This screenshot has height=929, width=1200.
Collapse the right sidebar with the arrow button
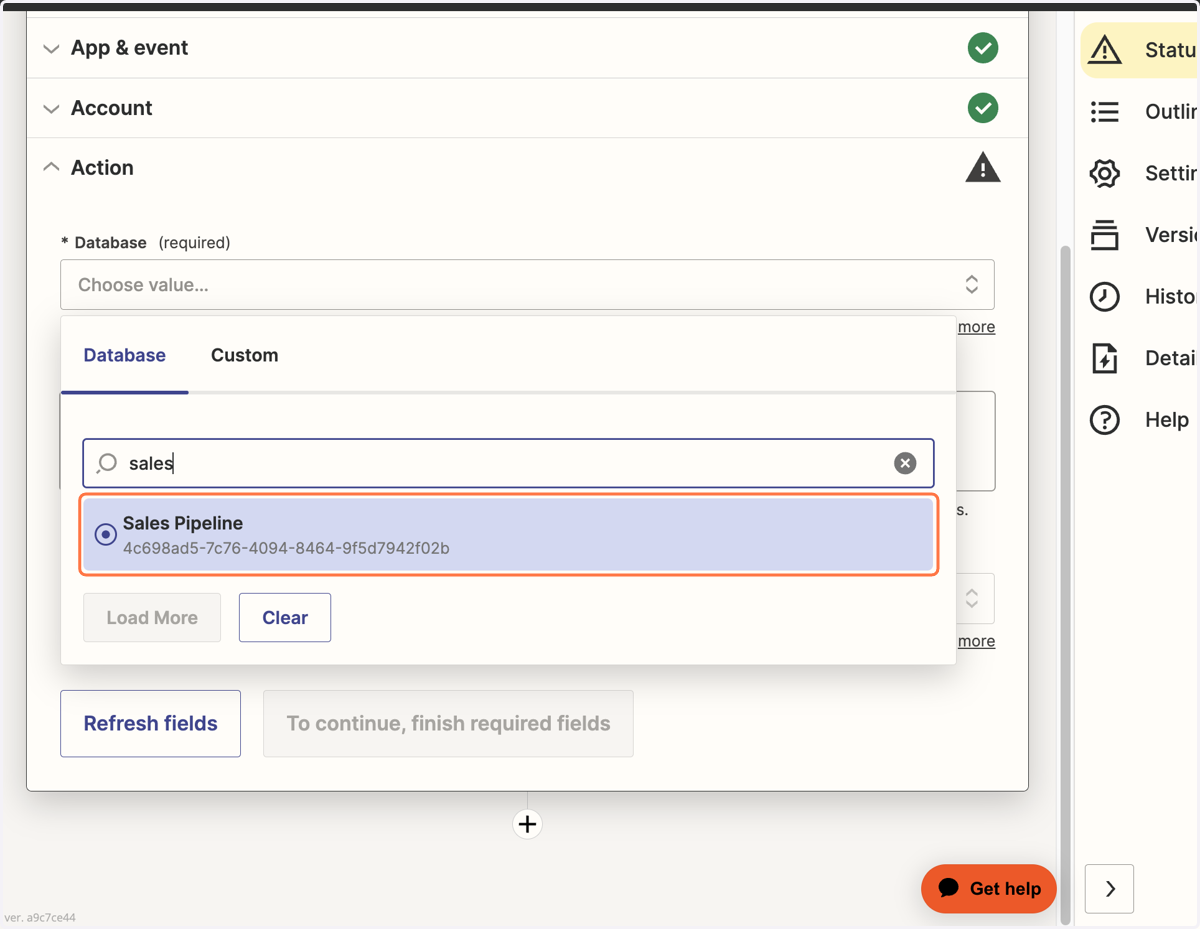pos(1110,889)
